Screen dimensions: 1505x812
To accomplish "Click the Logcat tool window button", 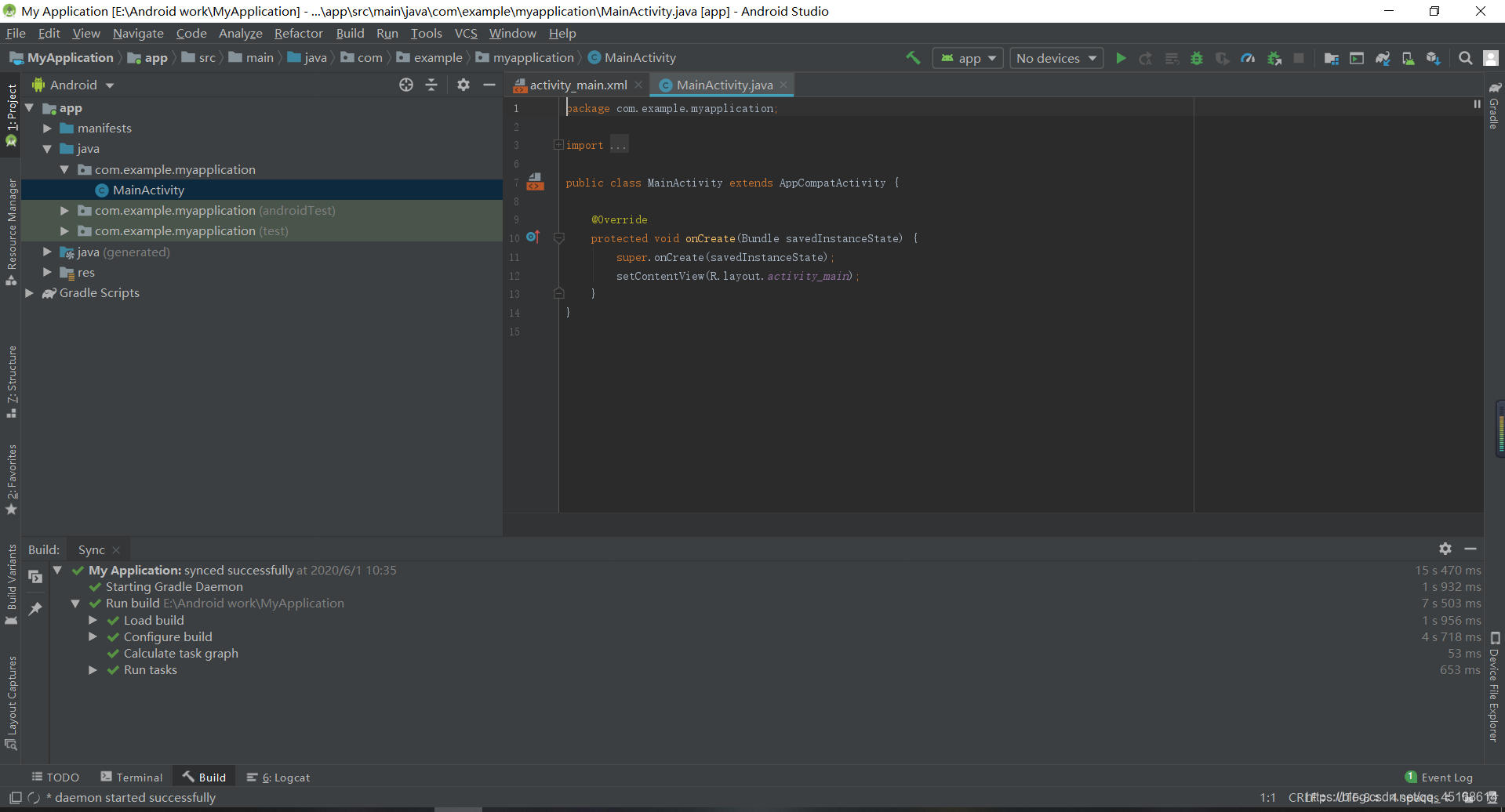I will 284,777.
